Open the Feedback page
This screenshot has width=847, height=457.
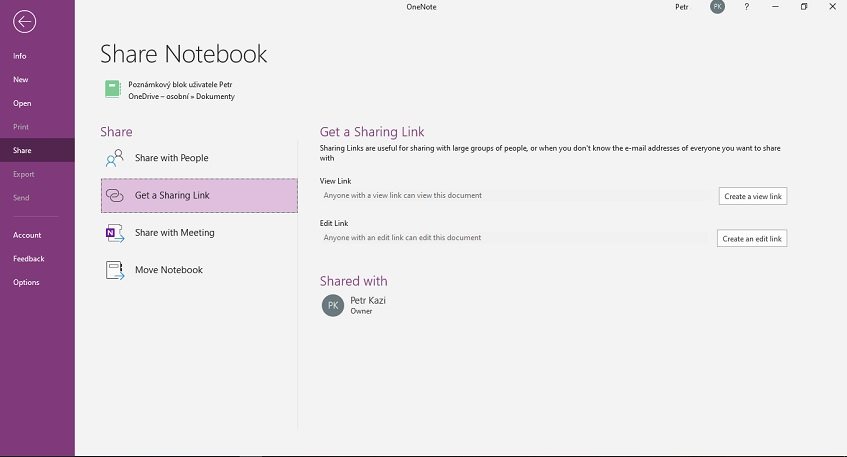pyautogui.click(x=37, y=259)
